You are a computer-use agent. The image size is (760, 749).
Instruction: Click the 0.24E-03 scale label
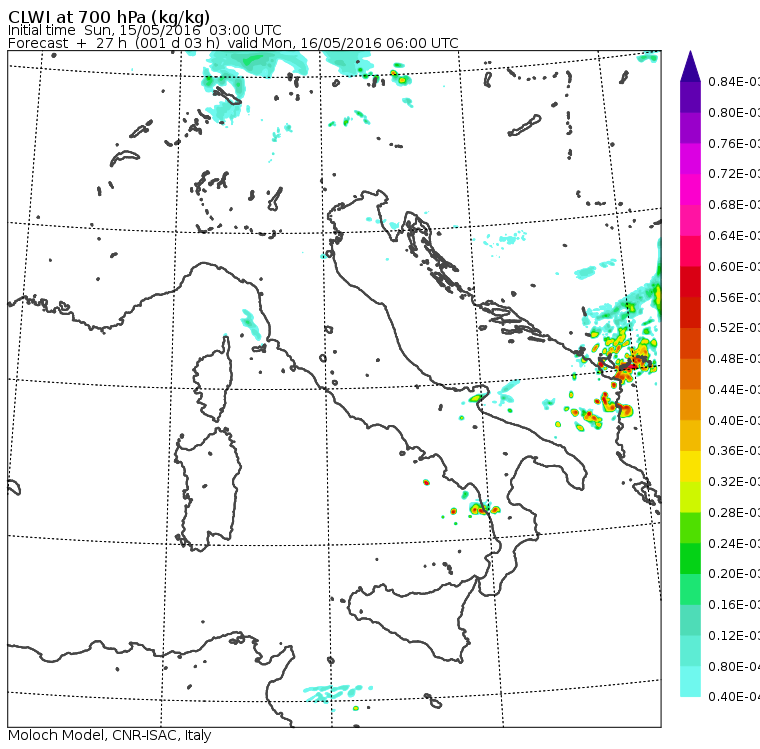(x=734, y=543)
